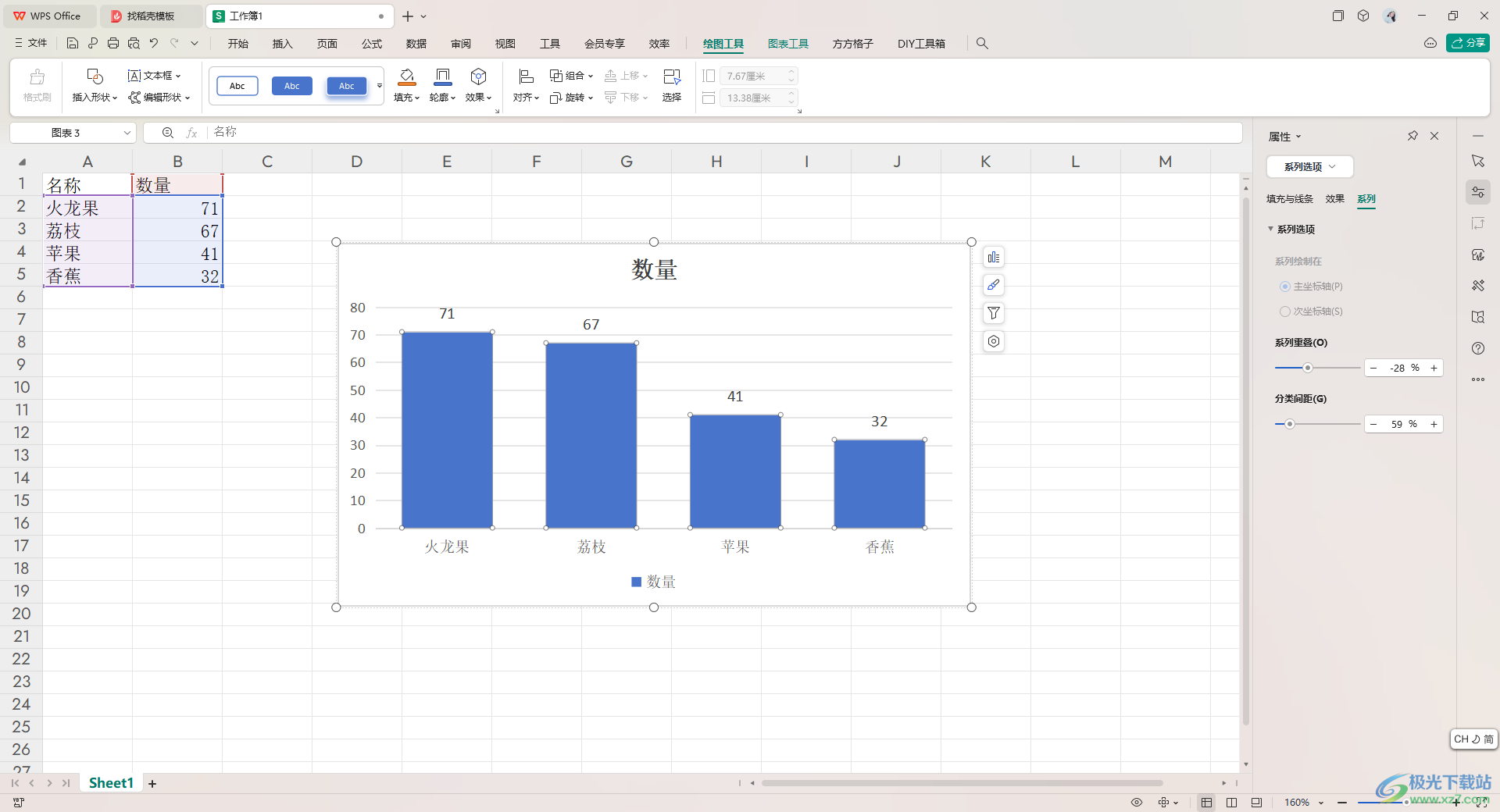Click the Select objects pane icon
This screenshot has height=812, width=1500.
point(672,77)
